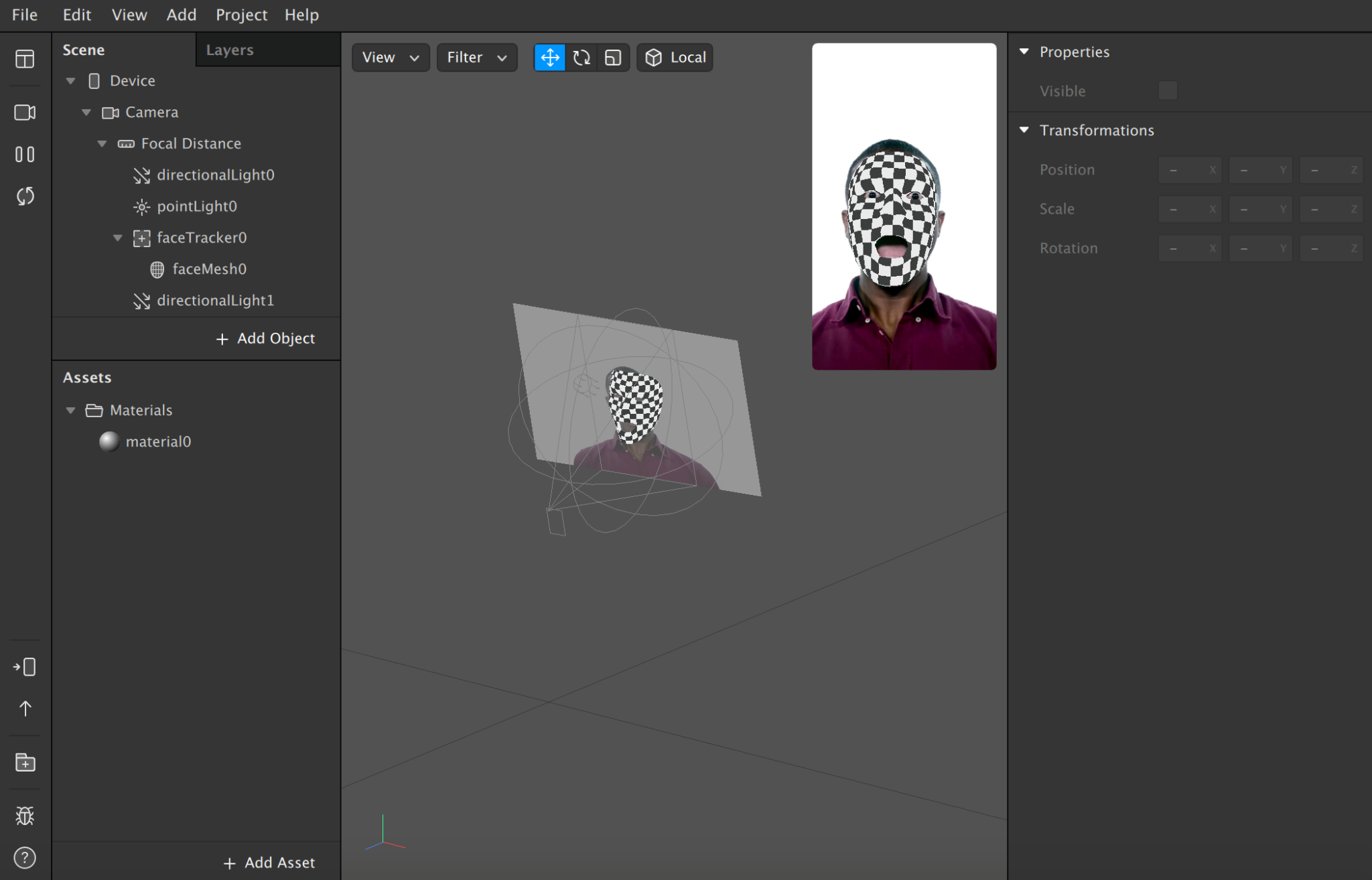Collapse the faceTracker0 tree item
Viewport: 1372px width, 880px height.
coord(118,238)
